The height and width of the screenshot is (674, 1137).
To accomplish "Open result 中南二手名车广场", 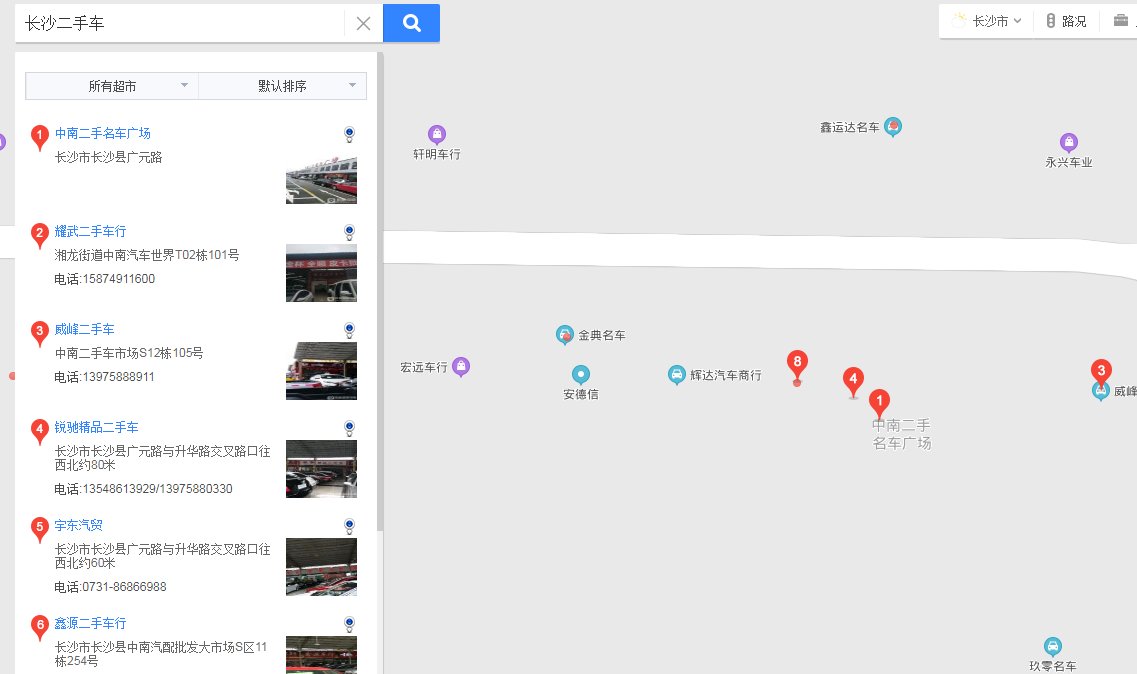I will click(103, 133).
